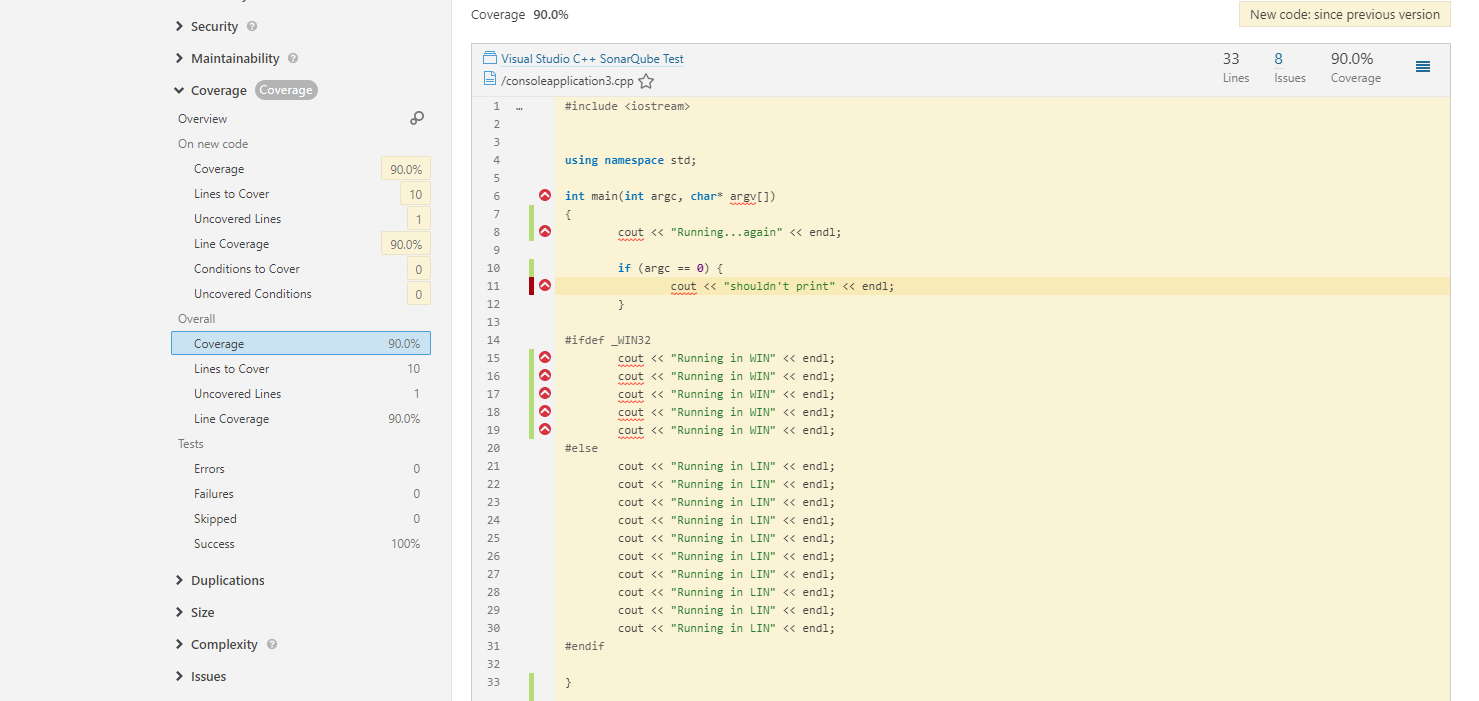The image size is (1479, 701).
Task: Click the issue icon on line 6
Action: pyautogui.click(x=545, y=196)
